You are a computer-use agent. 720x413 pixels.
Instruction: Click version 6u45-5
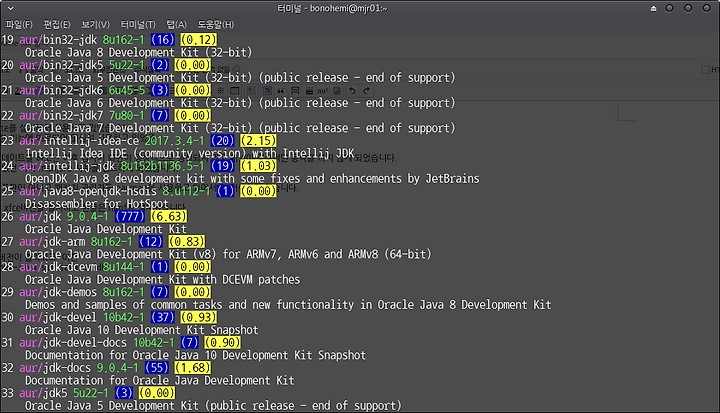tap(127, 91)
